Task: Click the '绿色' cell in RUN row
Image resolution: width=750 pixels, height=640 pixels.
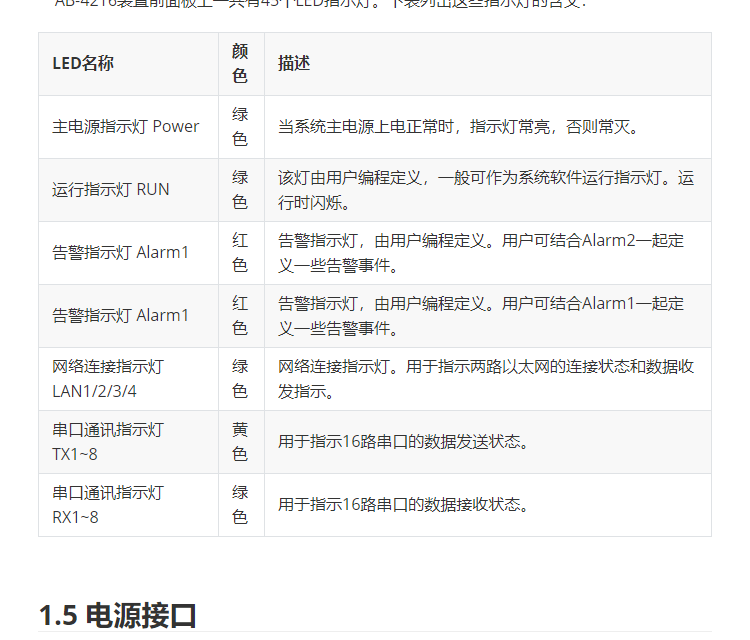Action: point(241,190)
